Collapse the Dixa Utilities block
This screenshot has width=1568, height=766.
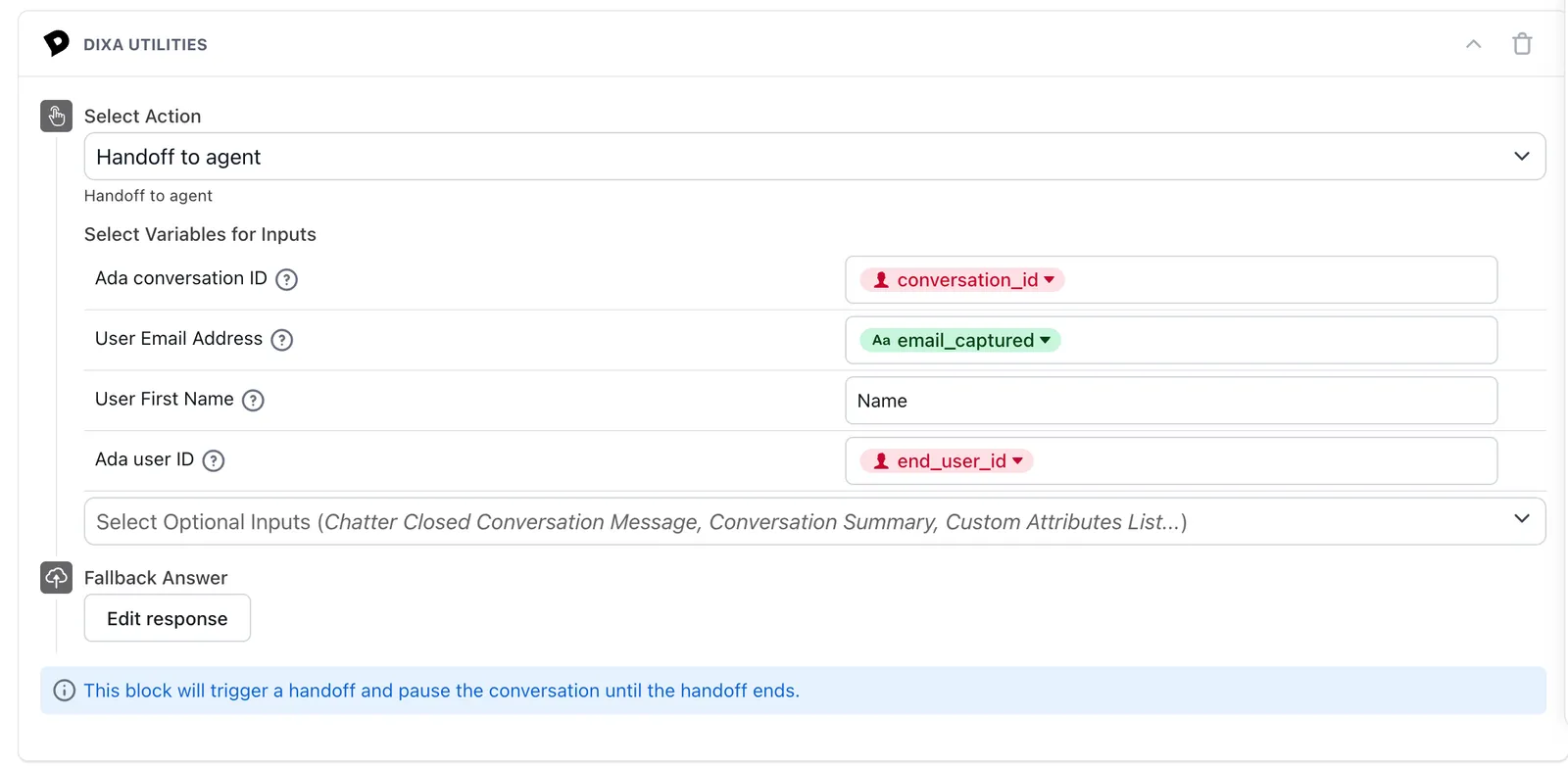coord(1473,44)
